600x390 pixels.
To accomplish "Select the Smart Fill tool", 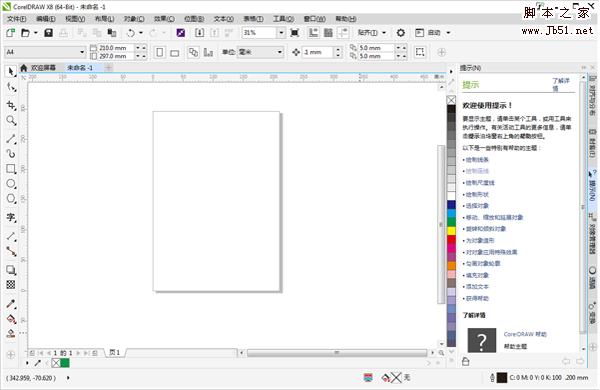I will pyautogui.click(x=11, y=334).
